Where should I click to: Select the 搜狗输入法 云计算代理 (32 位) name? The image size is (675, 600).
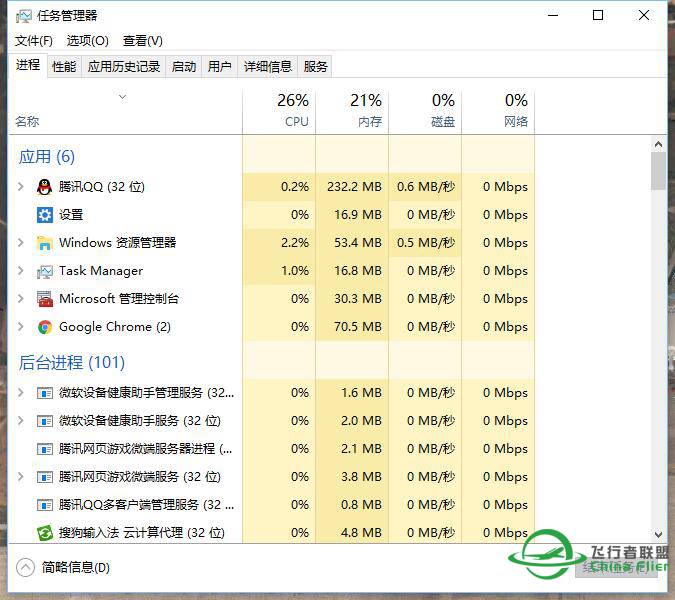142,533
